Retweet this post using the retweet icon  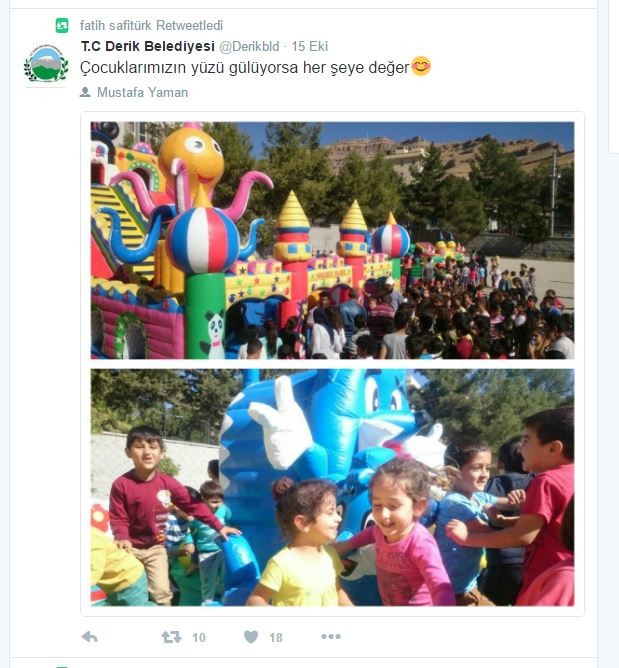[x=171, y=637]
